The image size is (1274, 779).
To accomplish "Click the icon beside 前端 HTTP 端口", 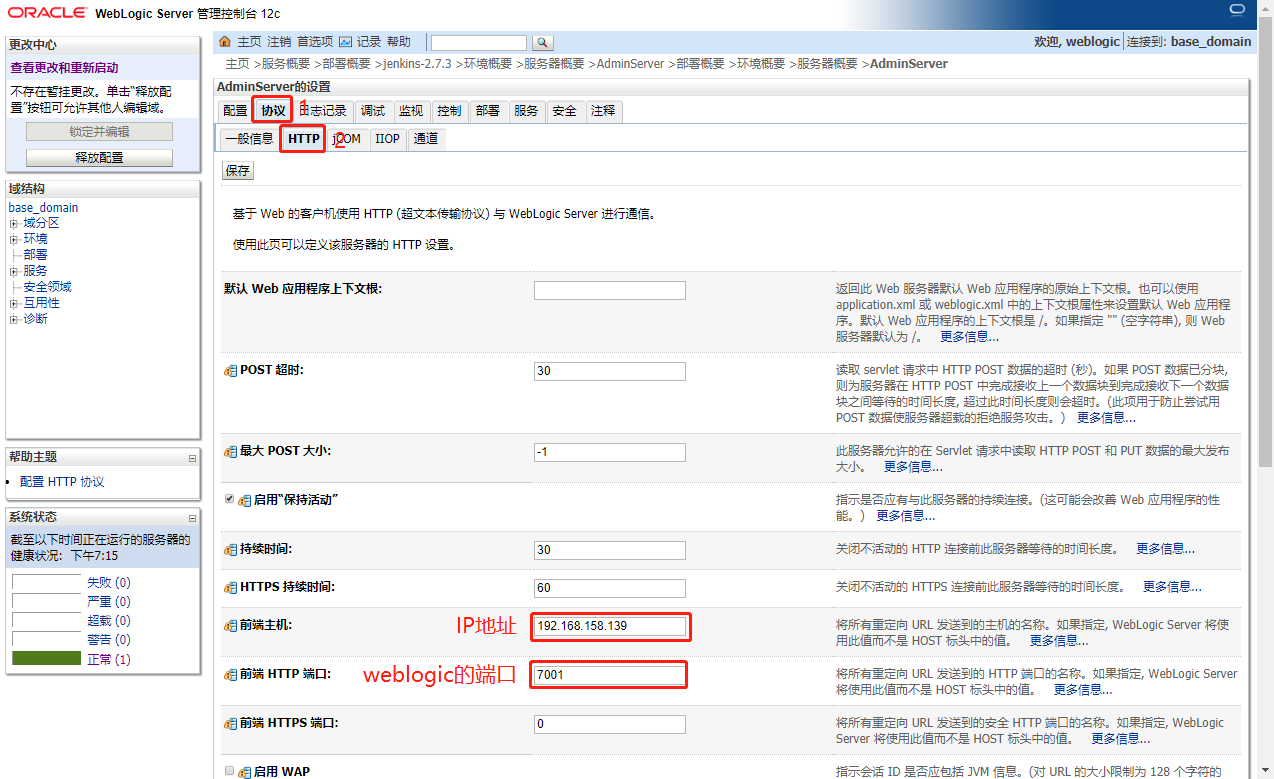I will pos(230,674).
